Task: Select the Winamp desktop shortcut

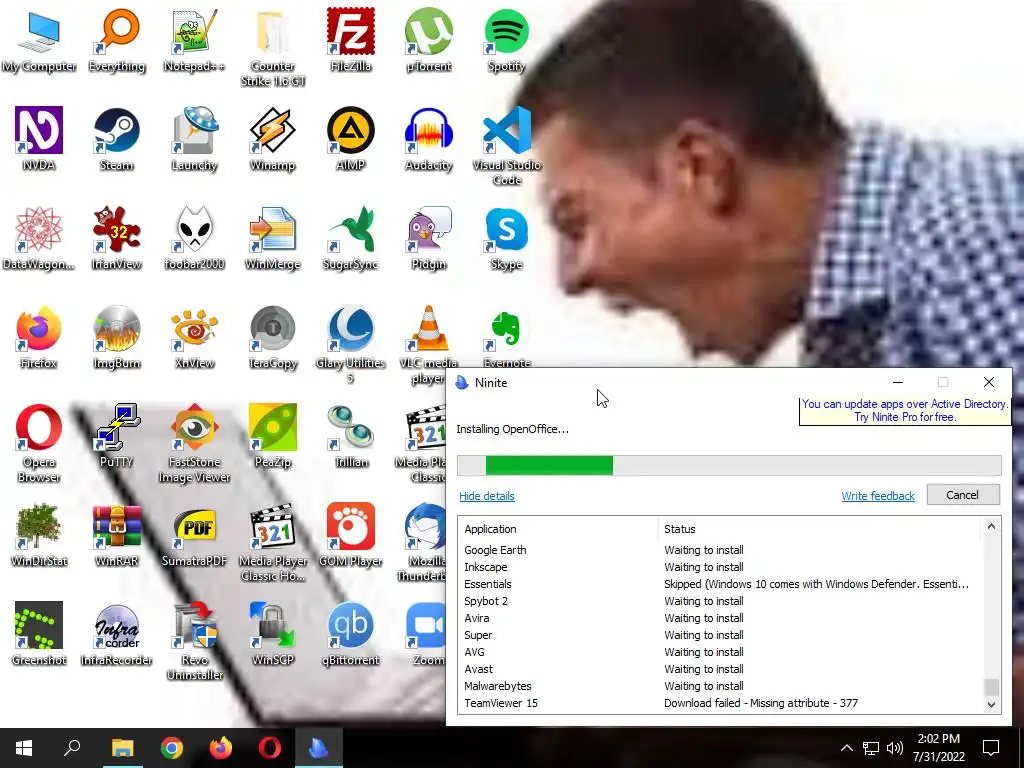Action: [272, 139]
